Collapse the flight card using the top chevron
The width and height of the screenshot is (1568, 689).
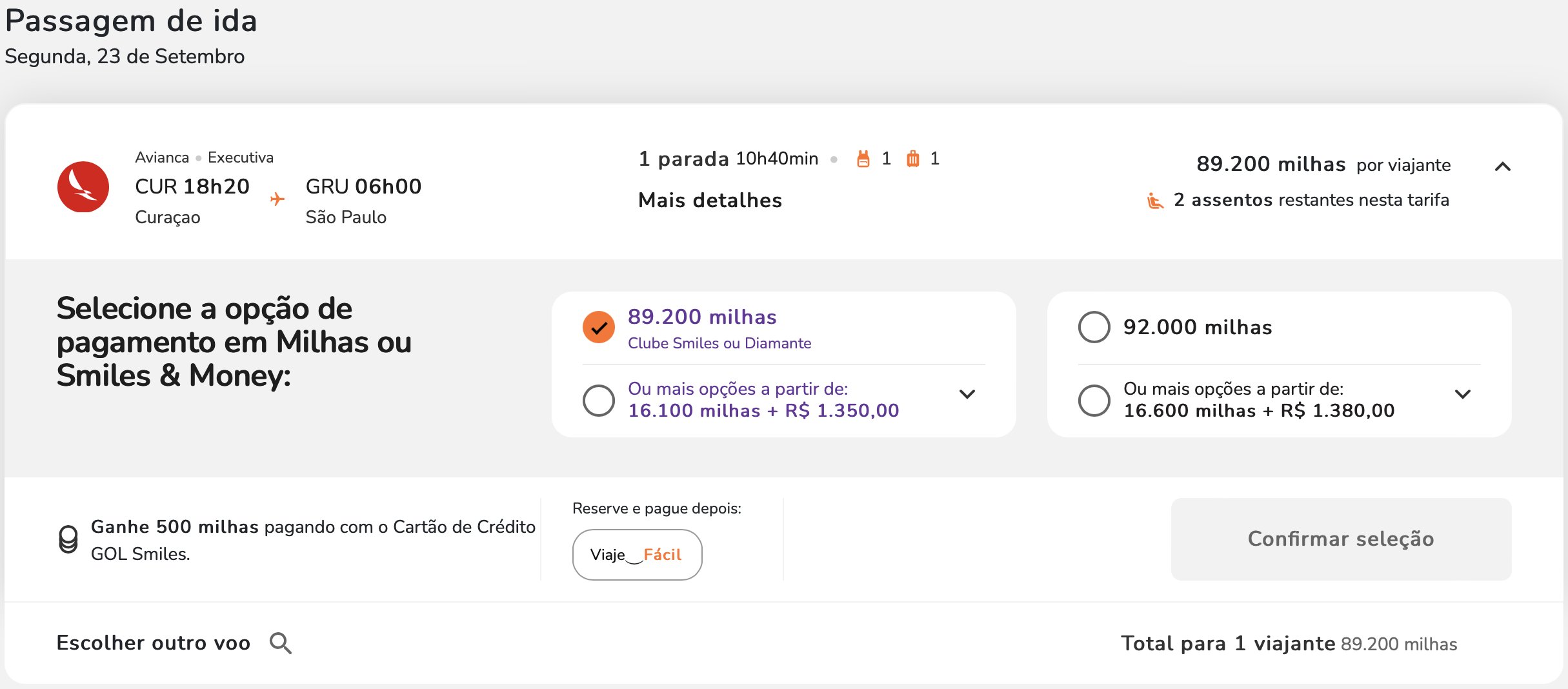click(x=1503, y=166)
